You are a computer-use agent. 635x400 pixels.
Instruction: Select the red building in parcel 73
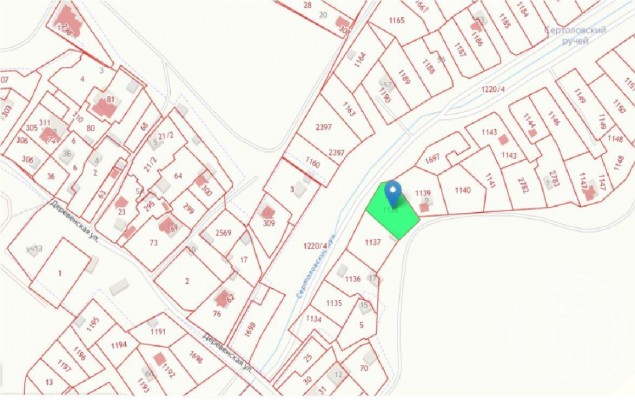(168, 225)
